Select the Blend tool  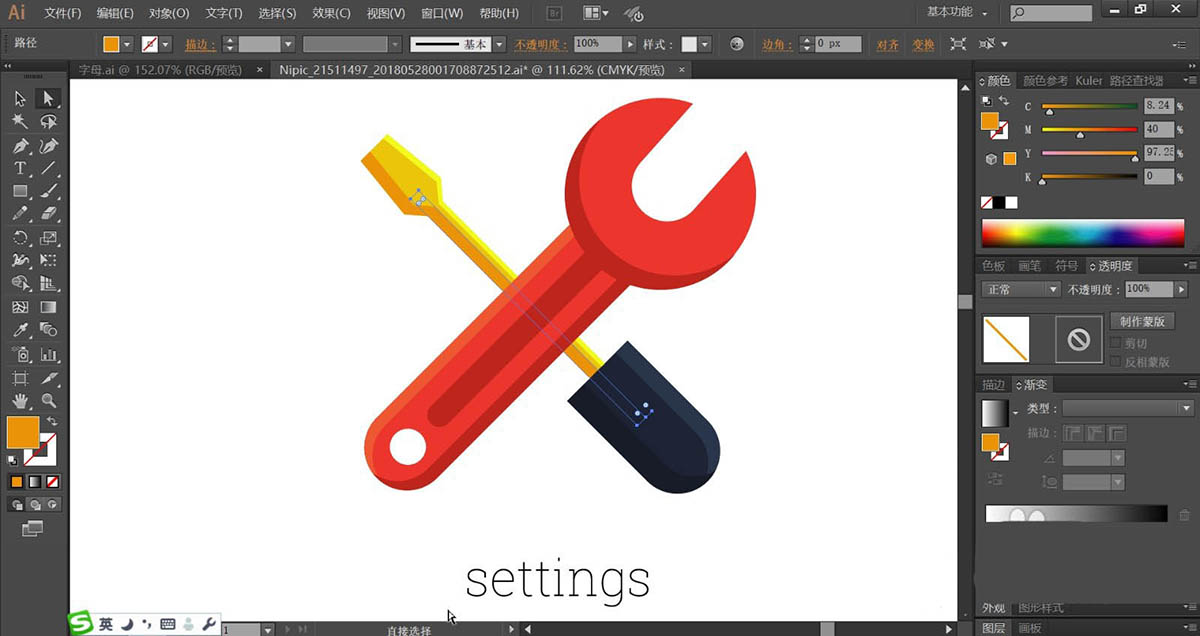[47, 330]
